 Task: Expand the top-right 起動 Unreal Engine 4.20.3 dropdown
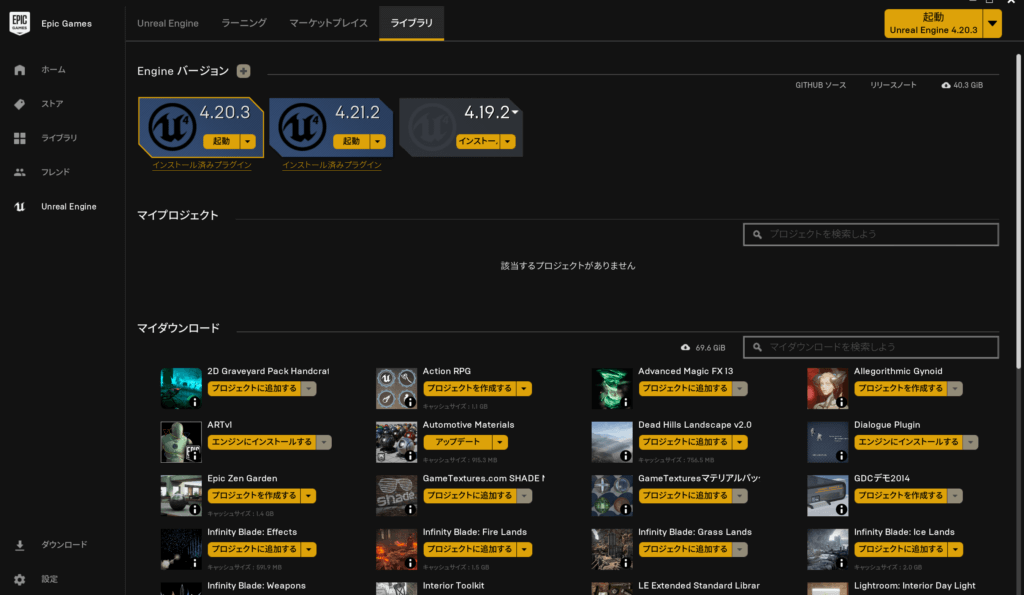click(x=993, y=24)
